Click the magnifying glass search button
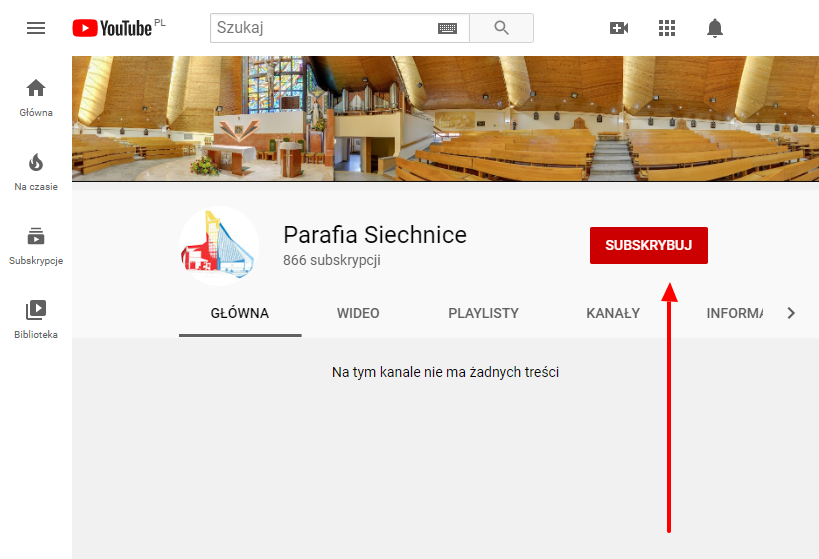 pyautogui.click(x=501, y=28)
